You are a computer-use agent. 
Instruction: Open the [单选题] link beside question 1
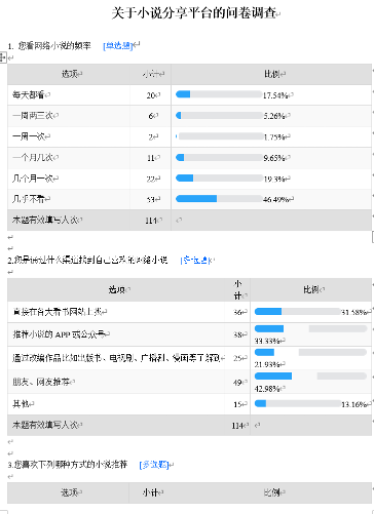(118, 46)
